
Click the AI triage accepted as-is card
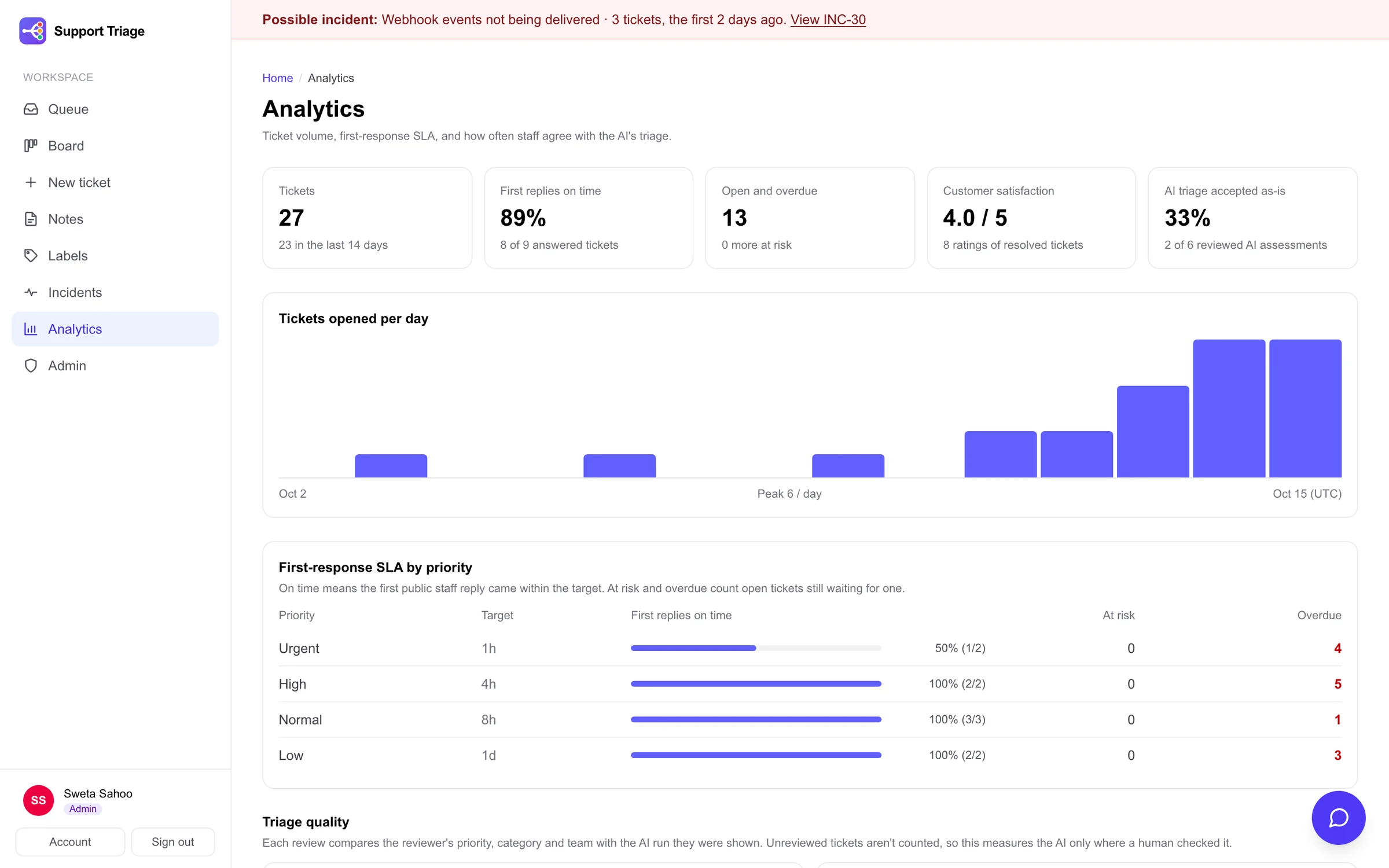[x=1252, y=218]
